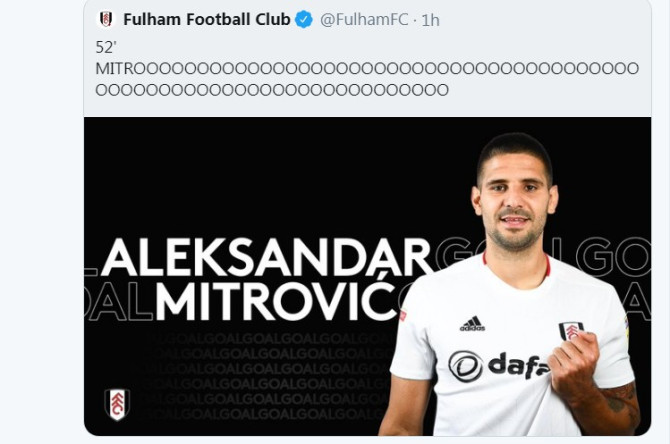670x444 pixels.
Task: Click the blue verified badge
Action: (x=303, y=20)
